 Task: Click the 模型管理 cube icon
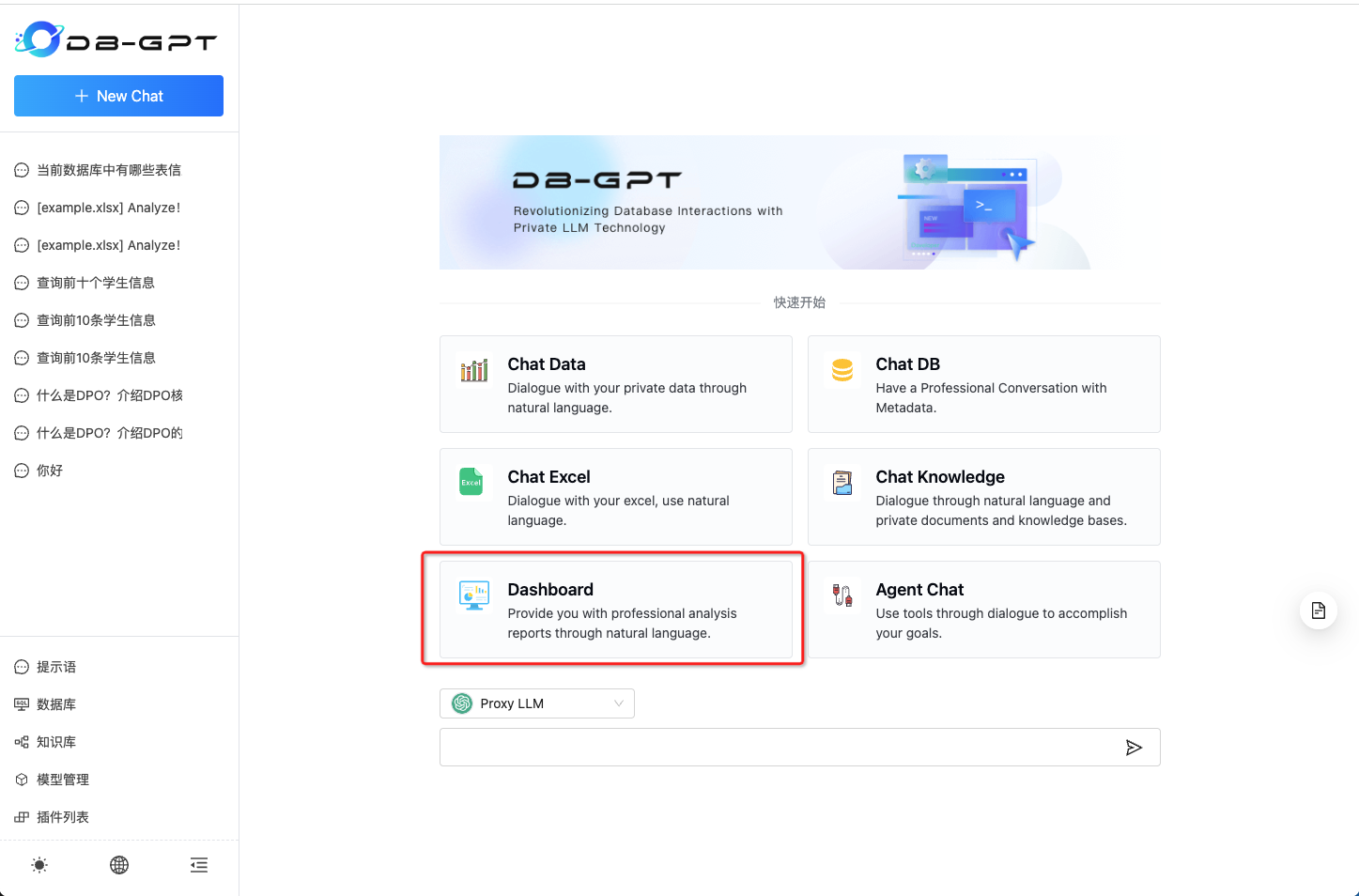(22, 780)
